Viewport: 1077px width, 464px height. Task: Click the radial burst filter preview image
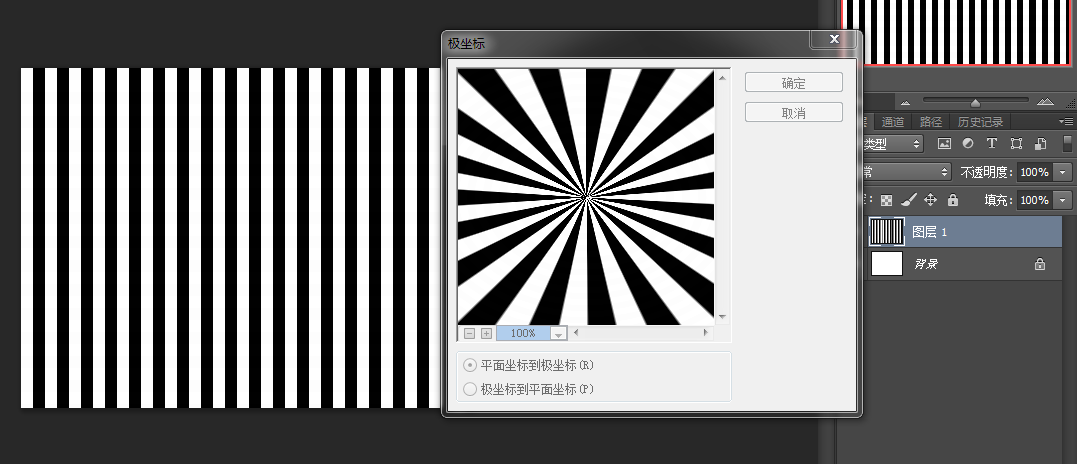(586, 196)
